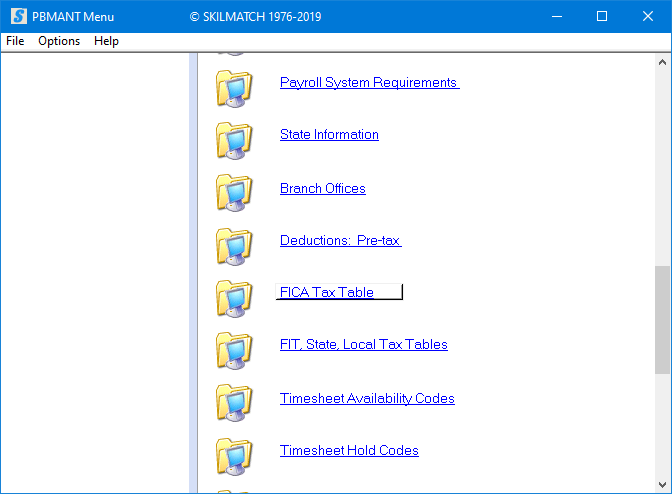Click folder icon beside Payroll System Requirements
The width and height of the screenshot is (672, 494).
(x=234, y=88)
